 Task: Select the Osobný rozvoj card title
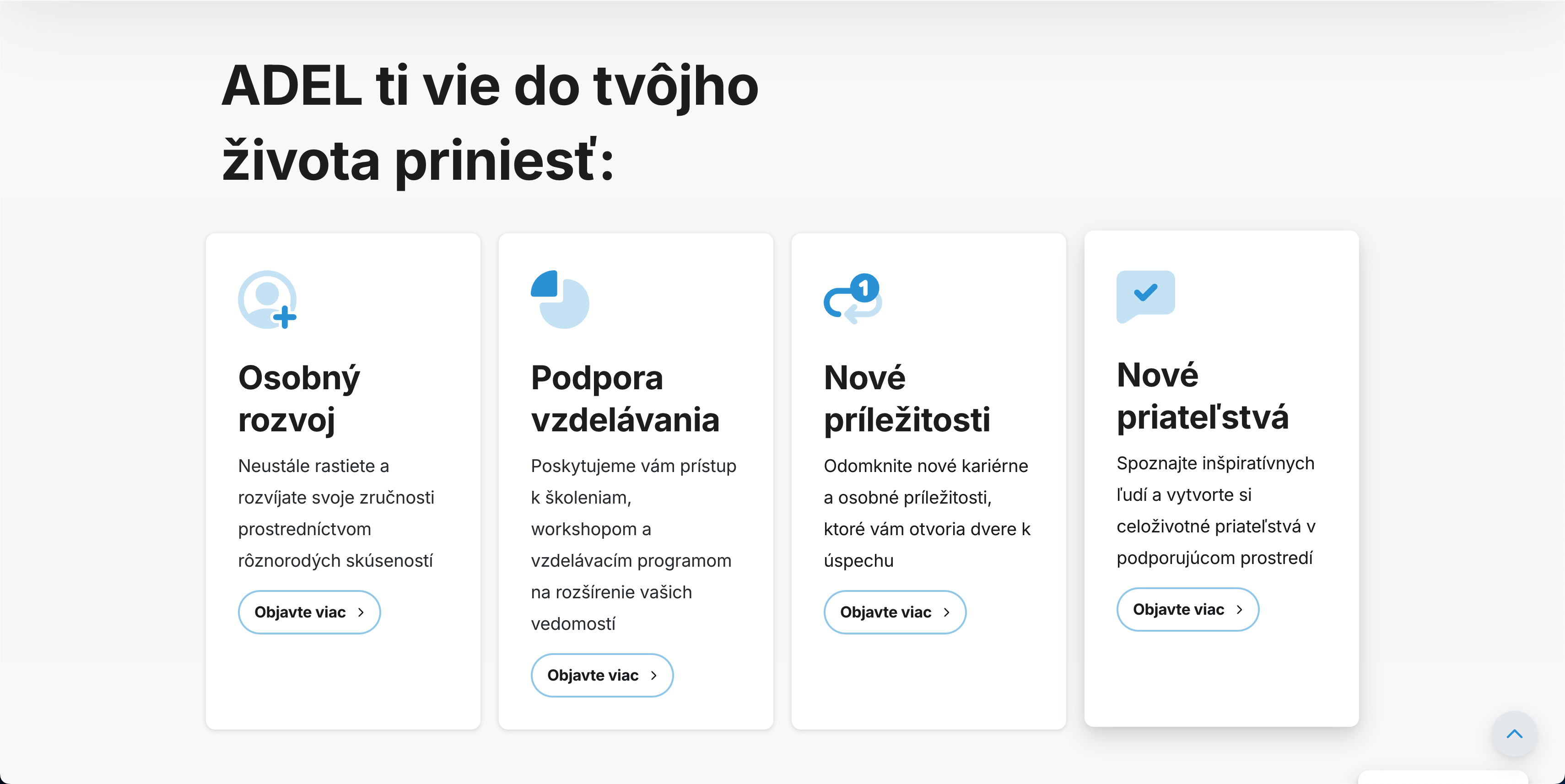pyautogui.click(x=299, y=398)
